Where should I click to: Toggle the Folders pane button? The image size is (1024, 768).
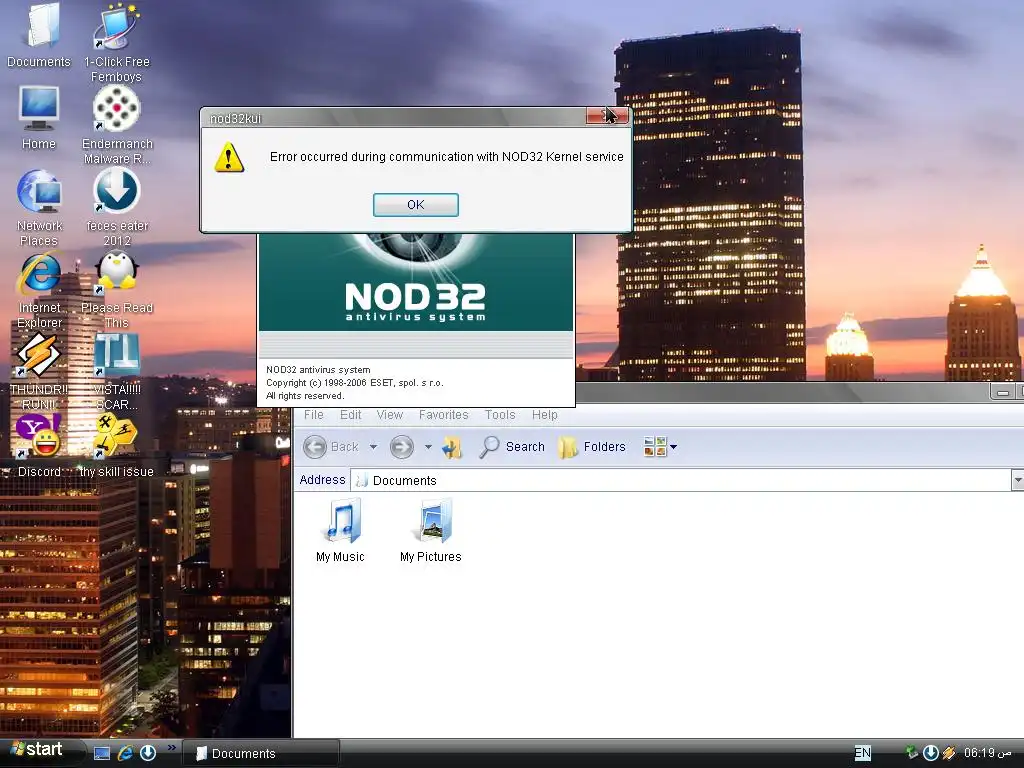tap(592, 447)
